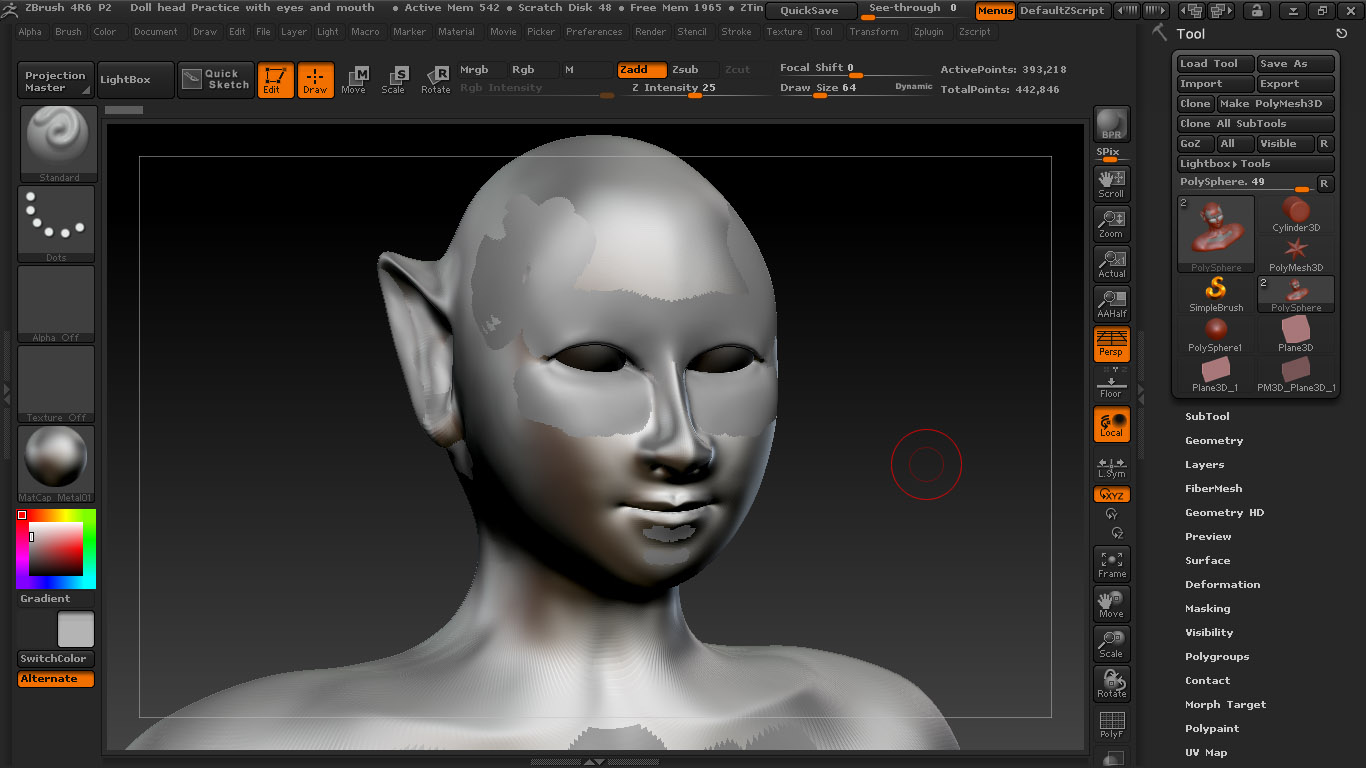Select the right-shelf Rotate view tool
This screenshot has height=768, width=1366.
tap(1112, 683)
